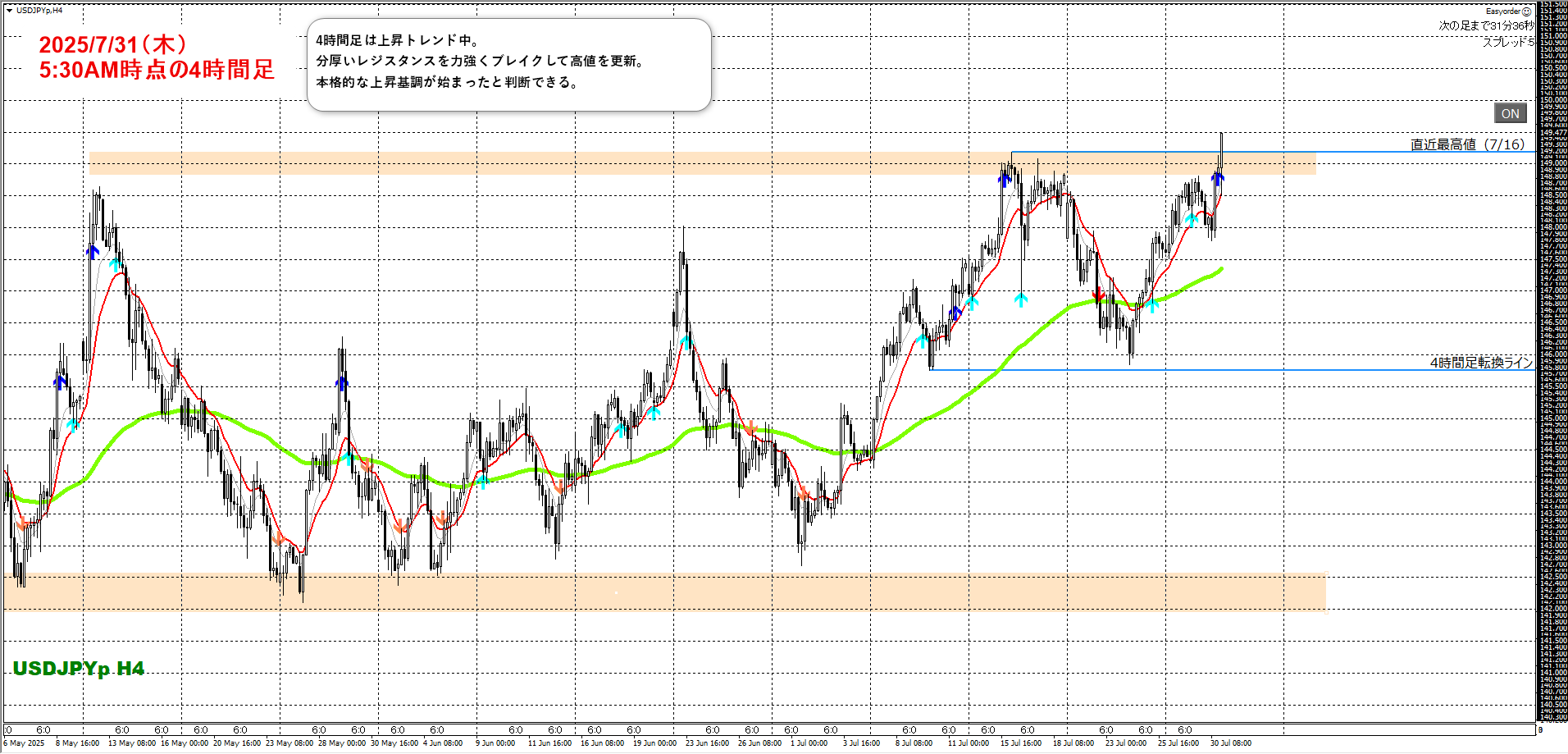
Task: Click the current price tag 149.477
Action: (1553, 132)
